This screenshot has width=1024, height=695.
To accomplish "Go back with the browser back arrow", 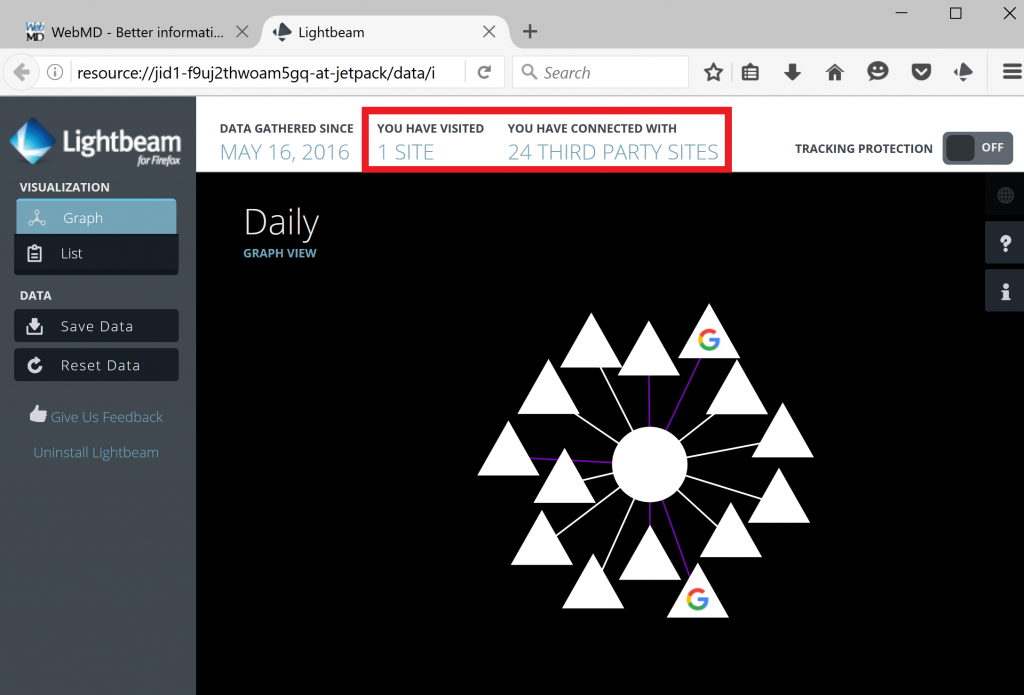I will (x=21, y=73).
